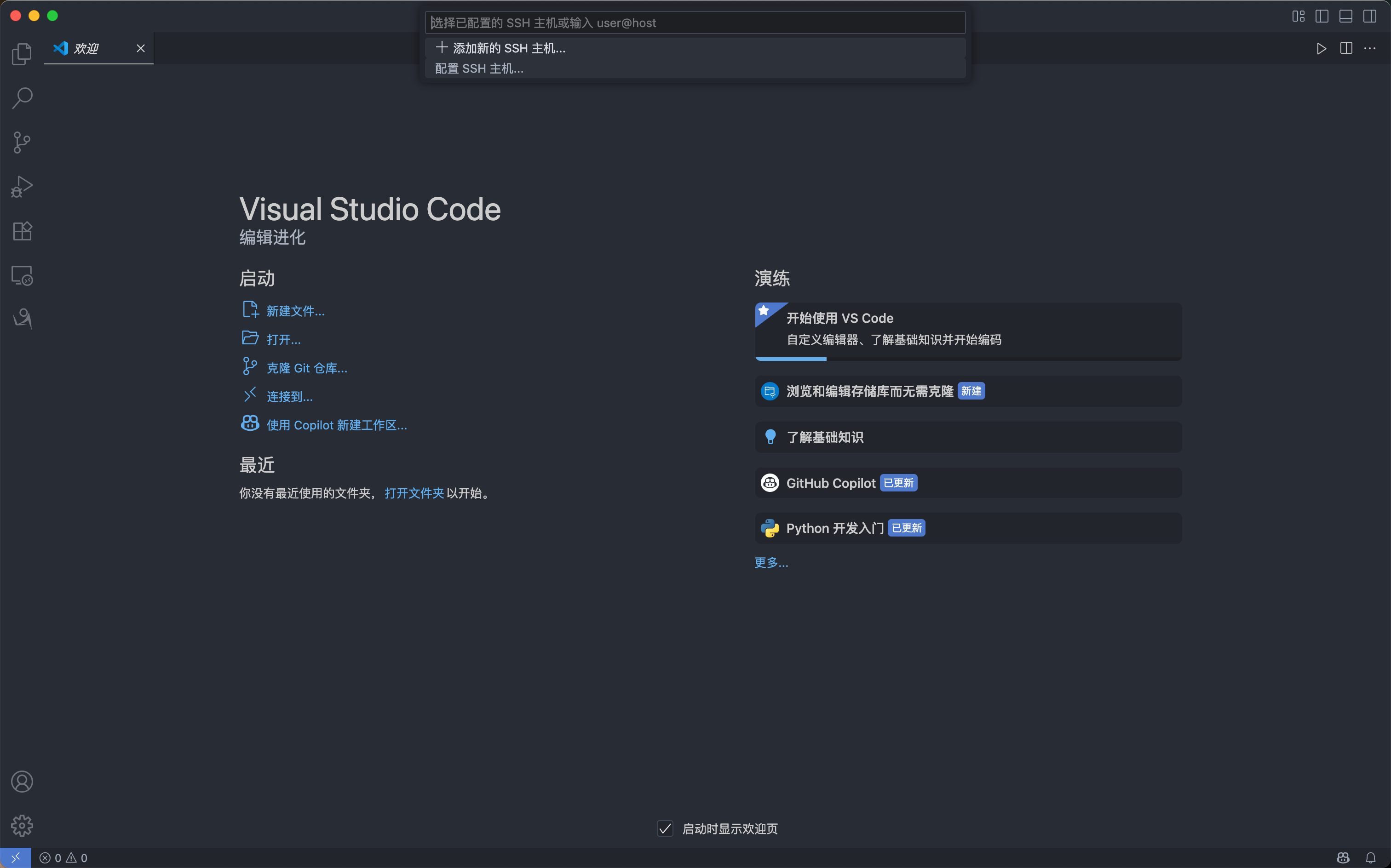1391x868 pixels.
Task: Toggle the secondary side bar layout button
Action: pos(1370,16)
